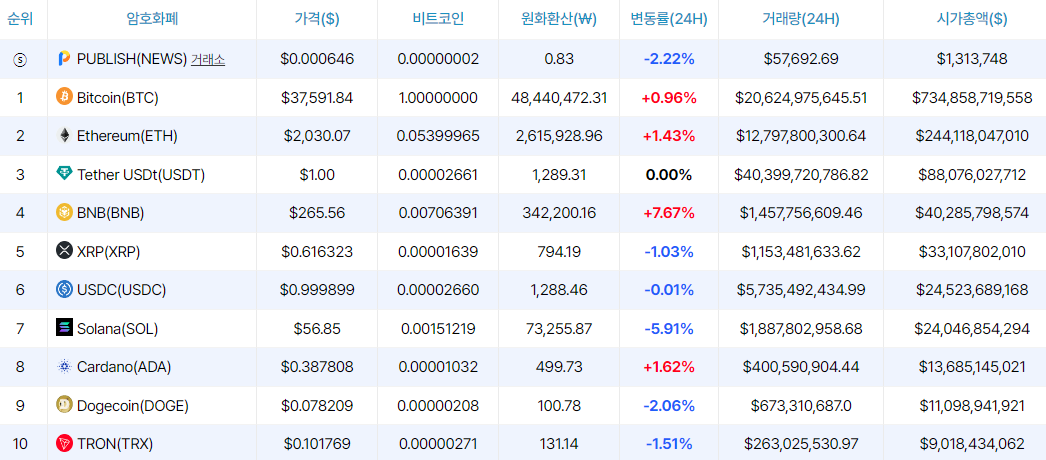The height and width of the screenshot is (460, 1046).
Task: Select Tether volume $40,399,720,786.82
Action: (x=801, y=175)
